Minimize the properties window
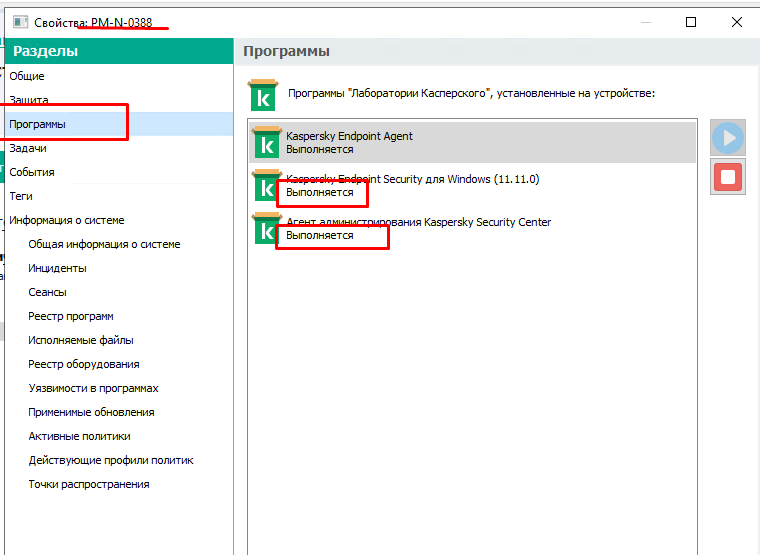This screenshot has width=760, height=555. click(646, 22)
